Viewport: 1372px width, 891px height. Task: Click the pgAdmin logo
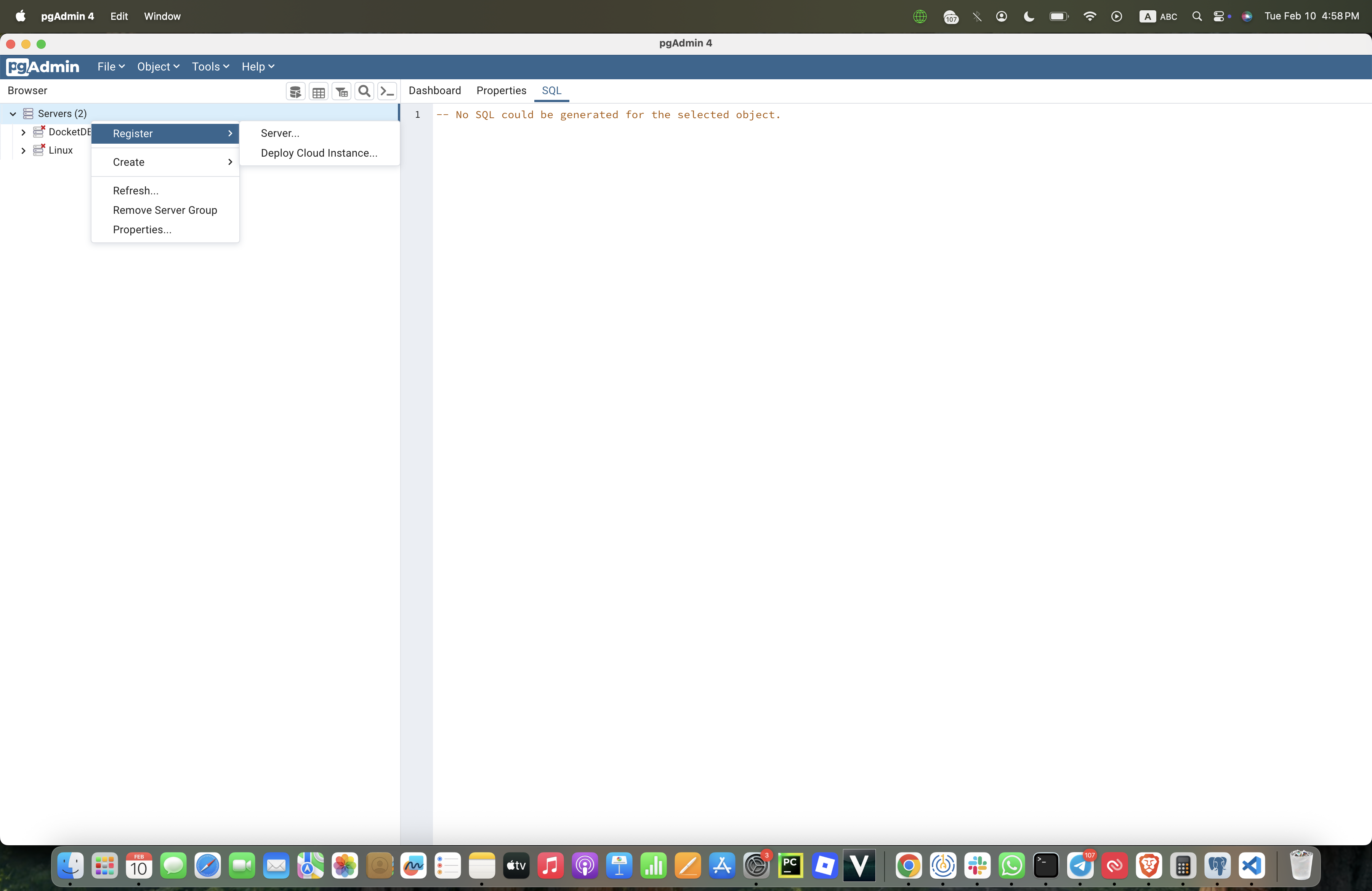pyautogui.click(x=43, y=67)
